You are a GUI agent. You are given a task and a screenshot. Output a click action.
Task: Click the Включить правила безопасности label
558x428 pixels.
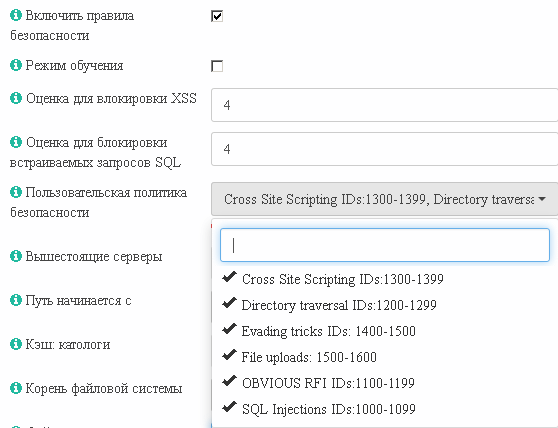point(72,26)
